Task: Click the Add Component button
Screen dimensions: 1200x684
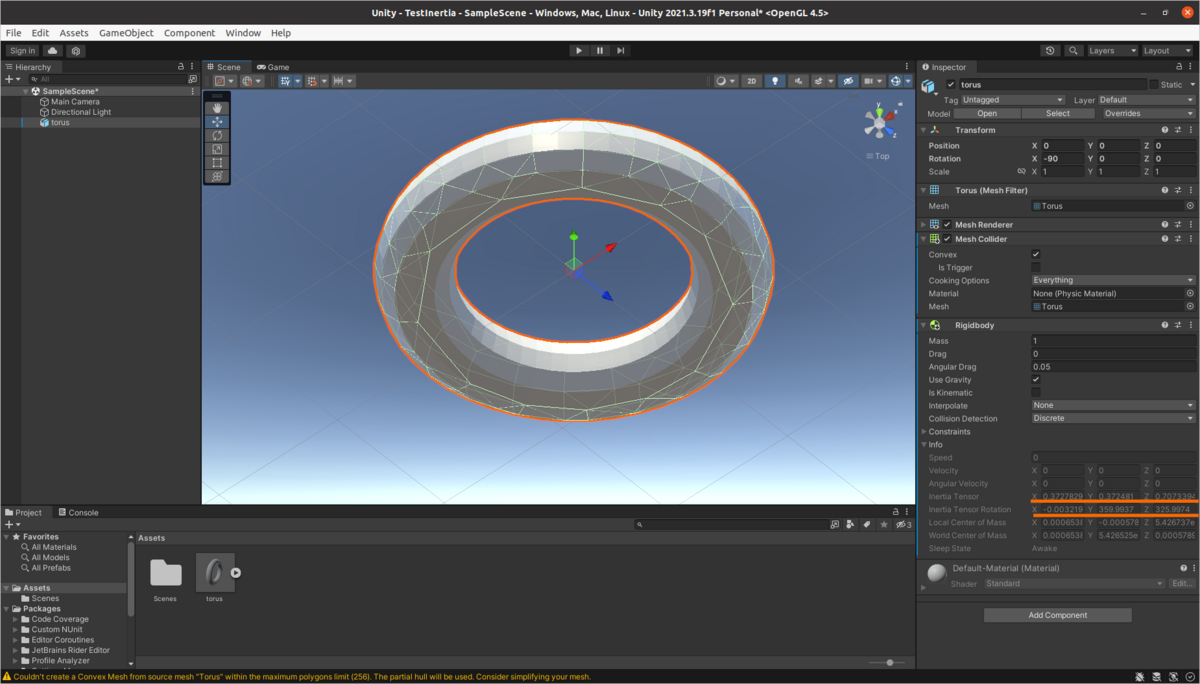Action: coord(1058,615)
